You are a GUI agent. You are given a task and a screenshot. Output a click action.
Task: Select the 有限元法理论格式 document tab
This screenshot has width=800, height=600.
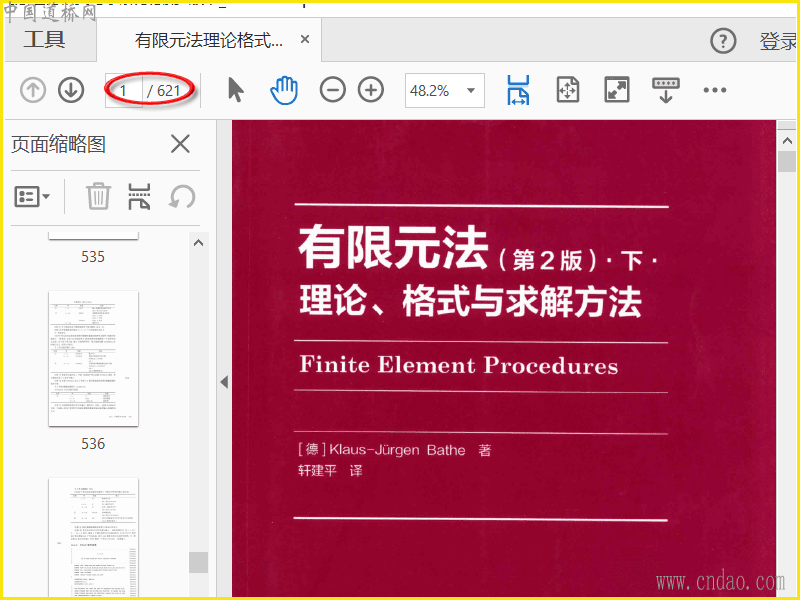coord(209,40)
